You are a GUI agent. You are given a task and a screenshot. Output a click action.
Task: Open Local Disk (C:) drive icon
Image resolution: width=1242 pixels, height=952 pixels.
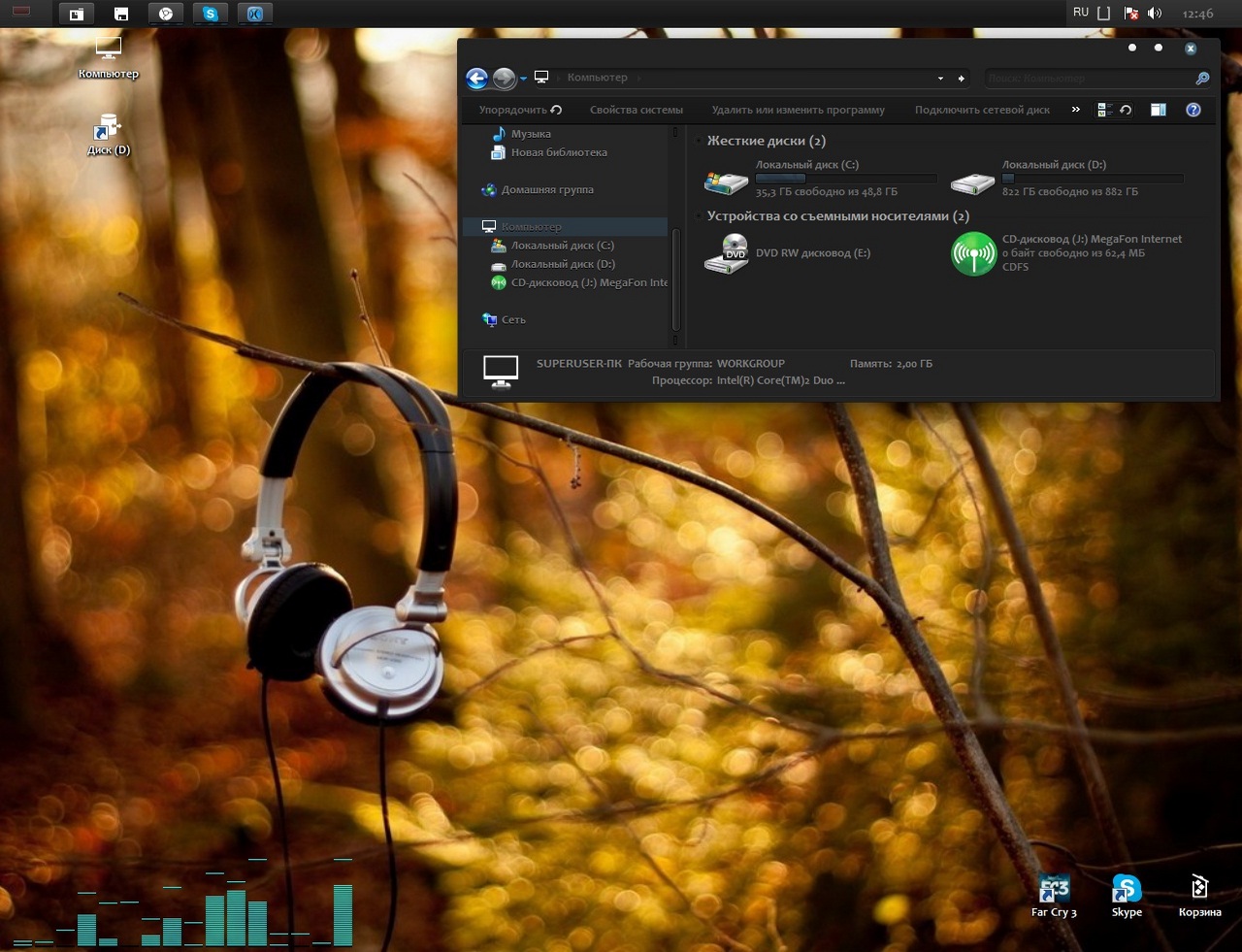[x=726, y=181]
